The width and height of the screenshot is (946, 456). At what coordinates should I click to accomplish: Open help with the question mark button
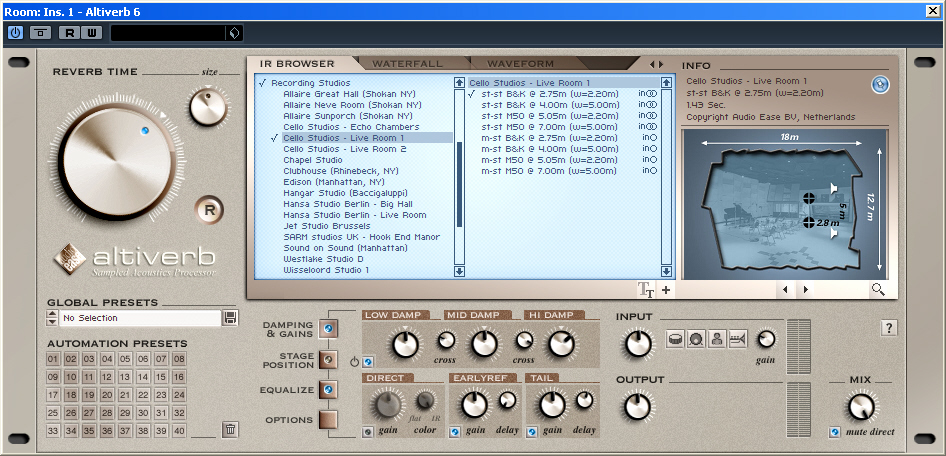889,328
